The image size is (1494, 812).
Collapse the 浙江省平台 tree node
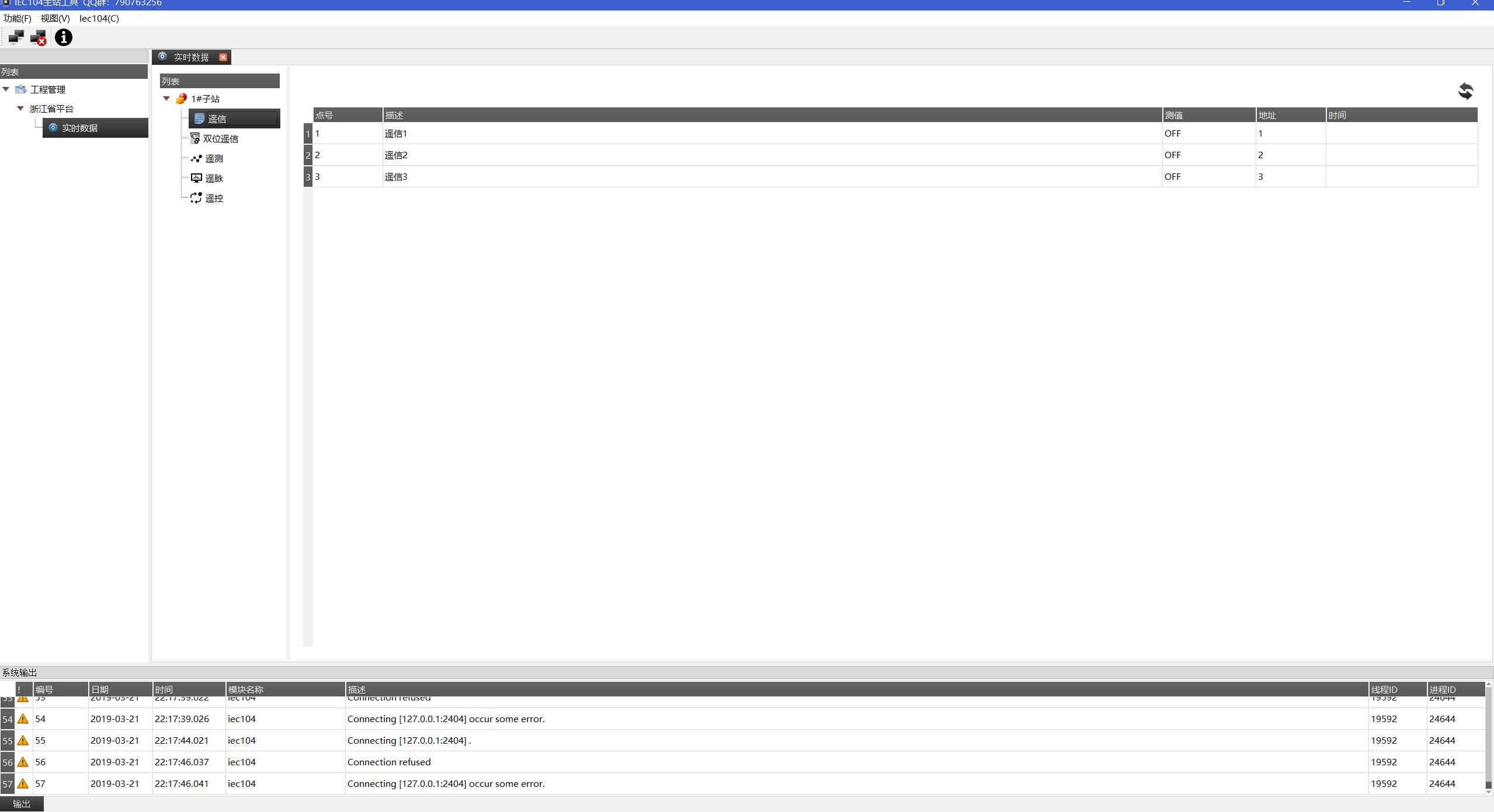20,109
